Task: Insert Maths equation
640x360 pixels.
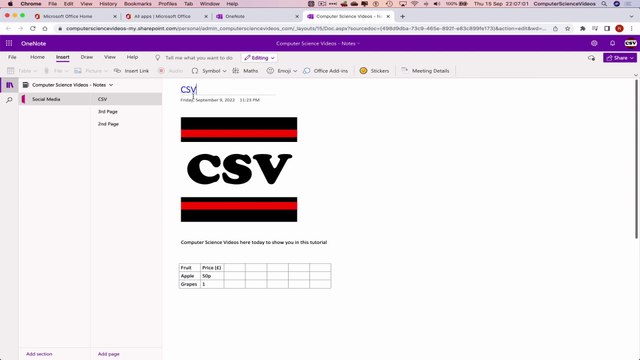Action: pyautogui.click(x=245, y=71)
